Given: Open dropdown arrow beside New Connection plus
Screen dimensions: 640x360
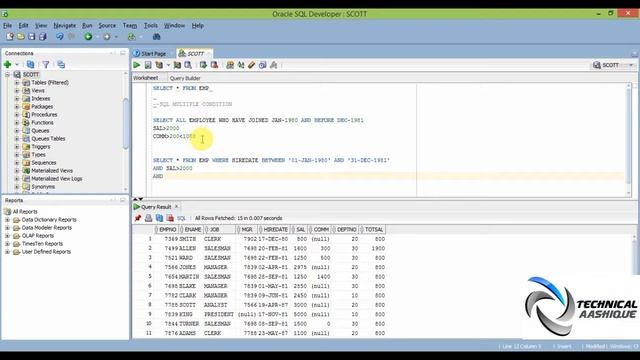Looking at the screenshot, I should click(x=17, y=64).
